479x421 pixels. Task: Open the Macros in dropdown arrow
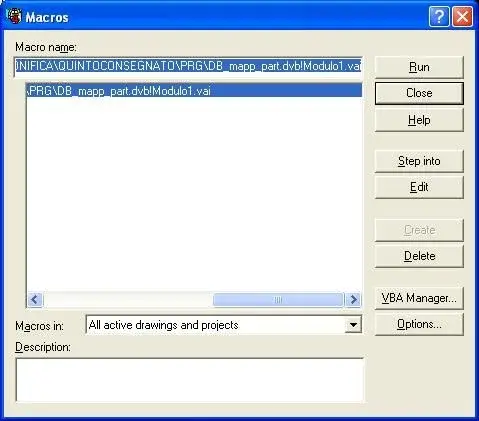pos(353,325)
